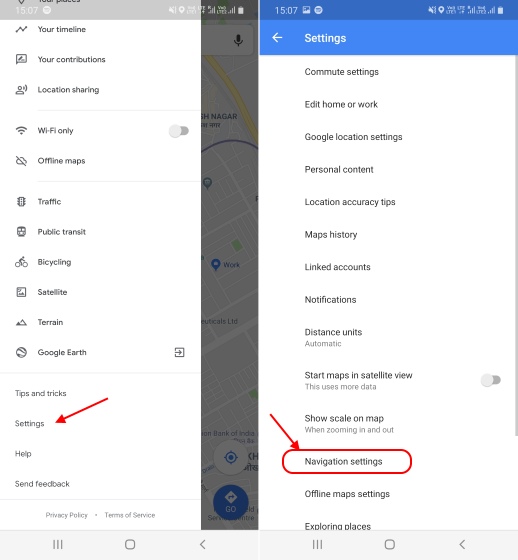
Task: Open Settings in the side drawer
Action: pos(30,424)
